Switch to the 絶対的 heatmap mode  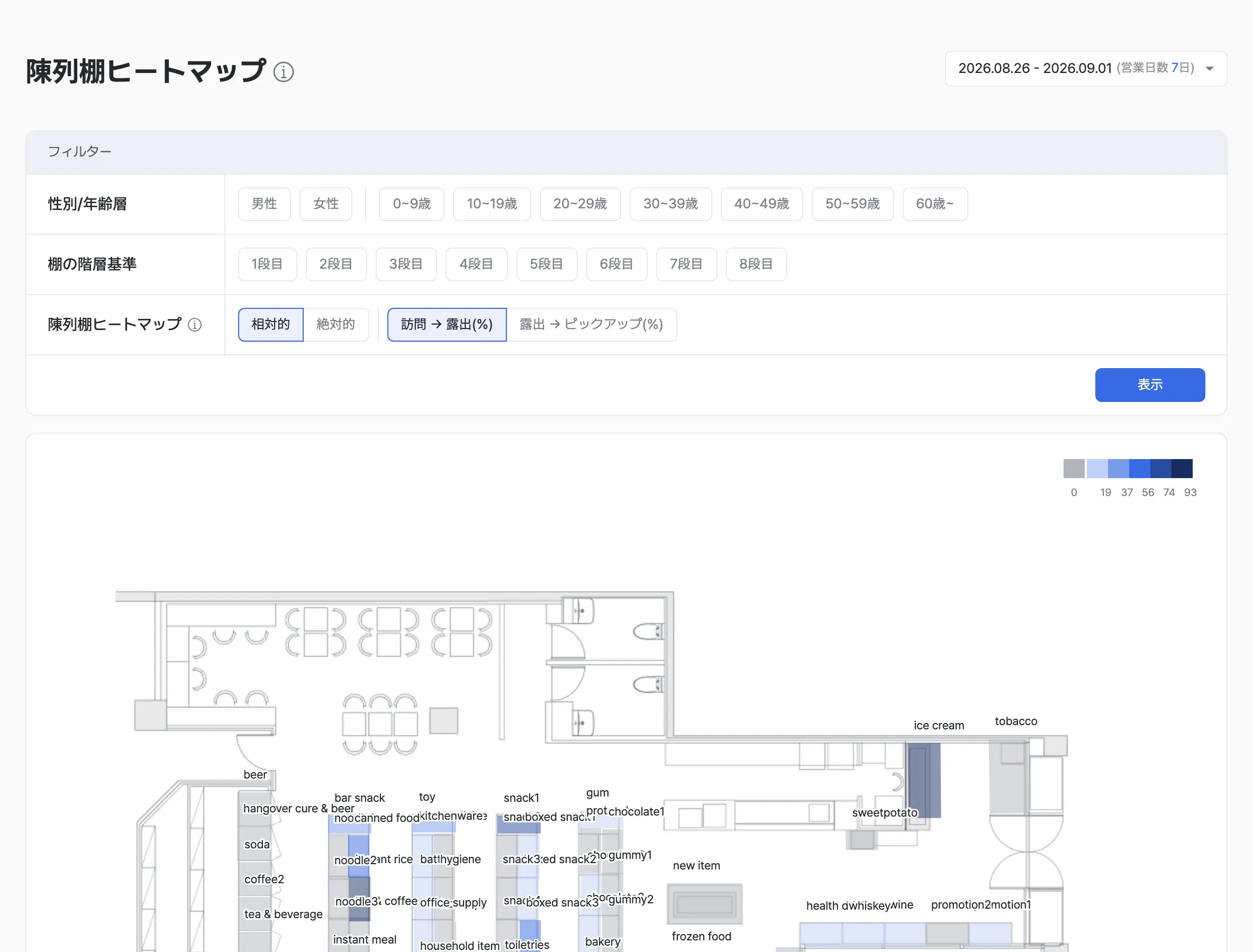tap(335, 325)
